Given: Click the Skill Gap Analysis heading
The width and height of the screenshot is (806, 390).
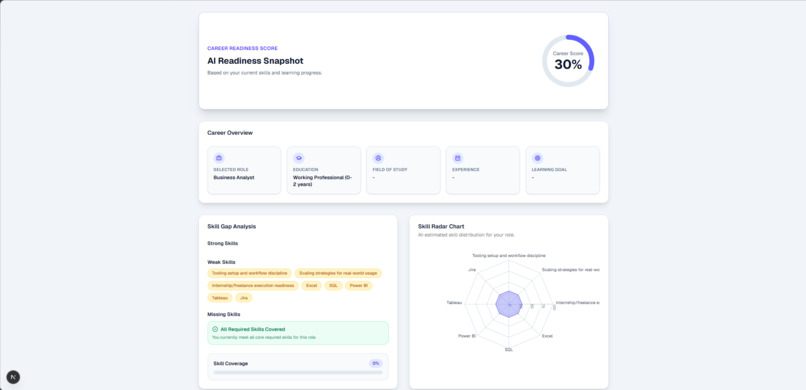Looking at the screenshot, I should coord(232,226).
